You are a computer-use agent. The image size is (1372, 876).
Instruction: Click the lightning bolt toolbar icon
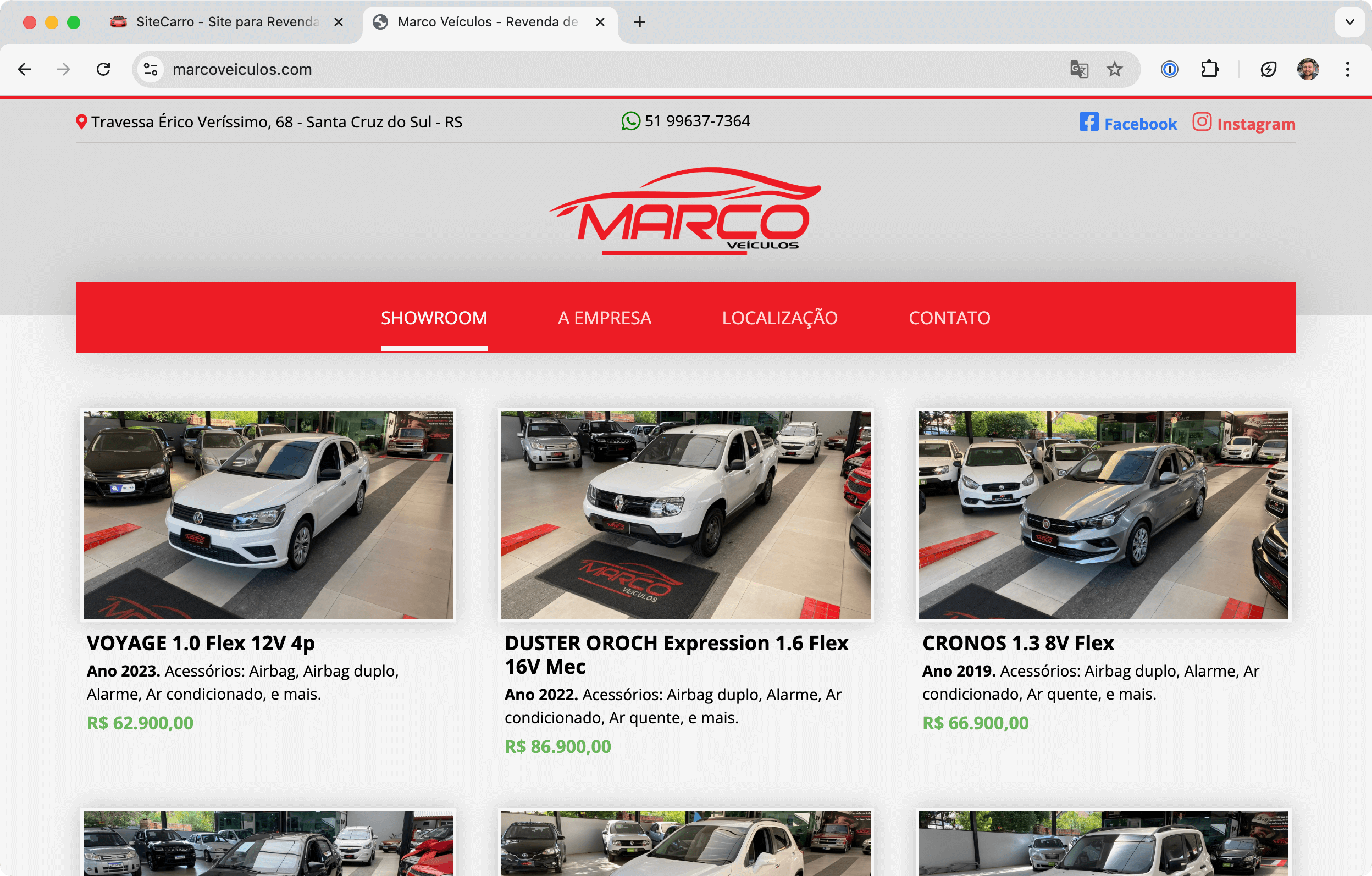[1268, 69]
